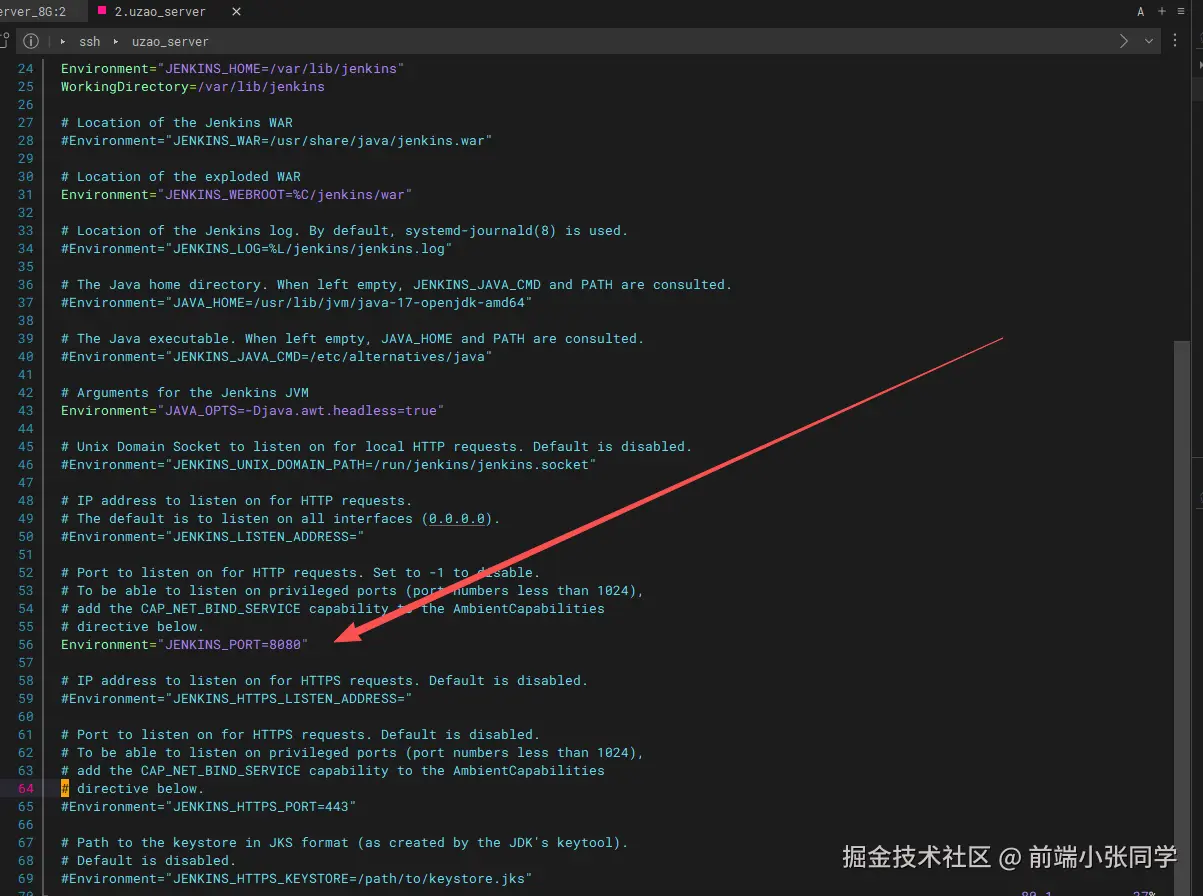
Task: Click the ssh breadcrumb segment
Action: [90, 42]
